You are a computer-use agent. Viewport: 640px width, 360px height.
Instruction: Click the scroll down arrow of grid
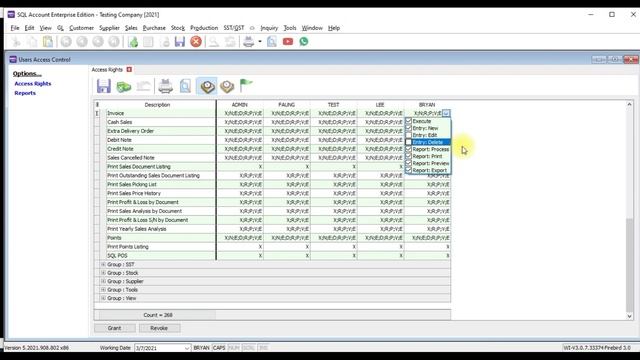tap(629, 316)
